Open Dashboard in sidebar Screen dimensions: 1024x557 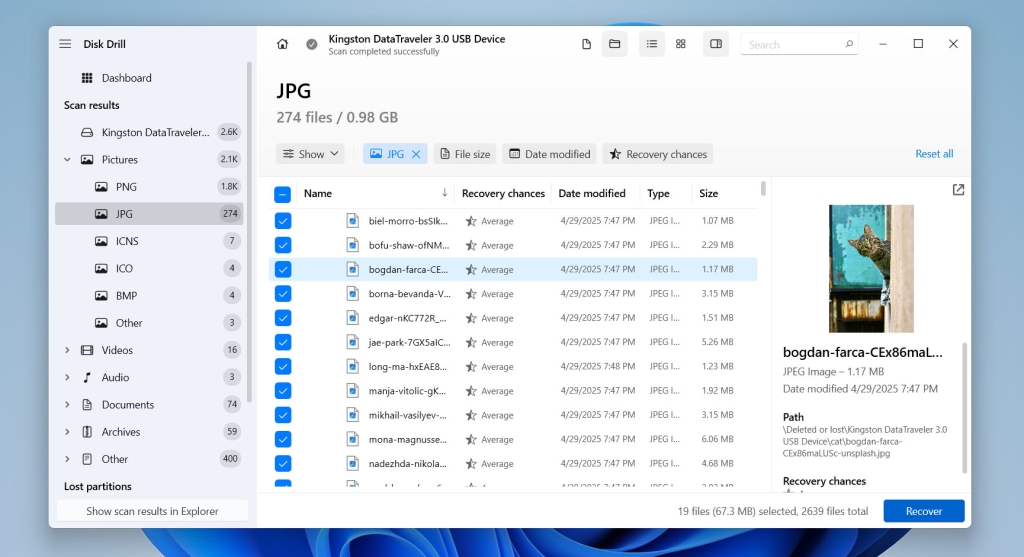(149, 78)
